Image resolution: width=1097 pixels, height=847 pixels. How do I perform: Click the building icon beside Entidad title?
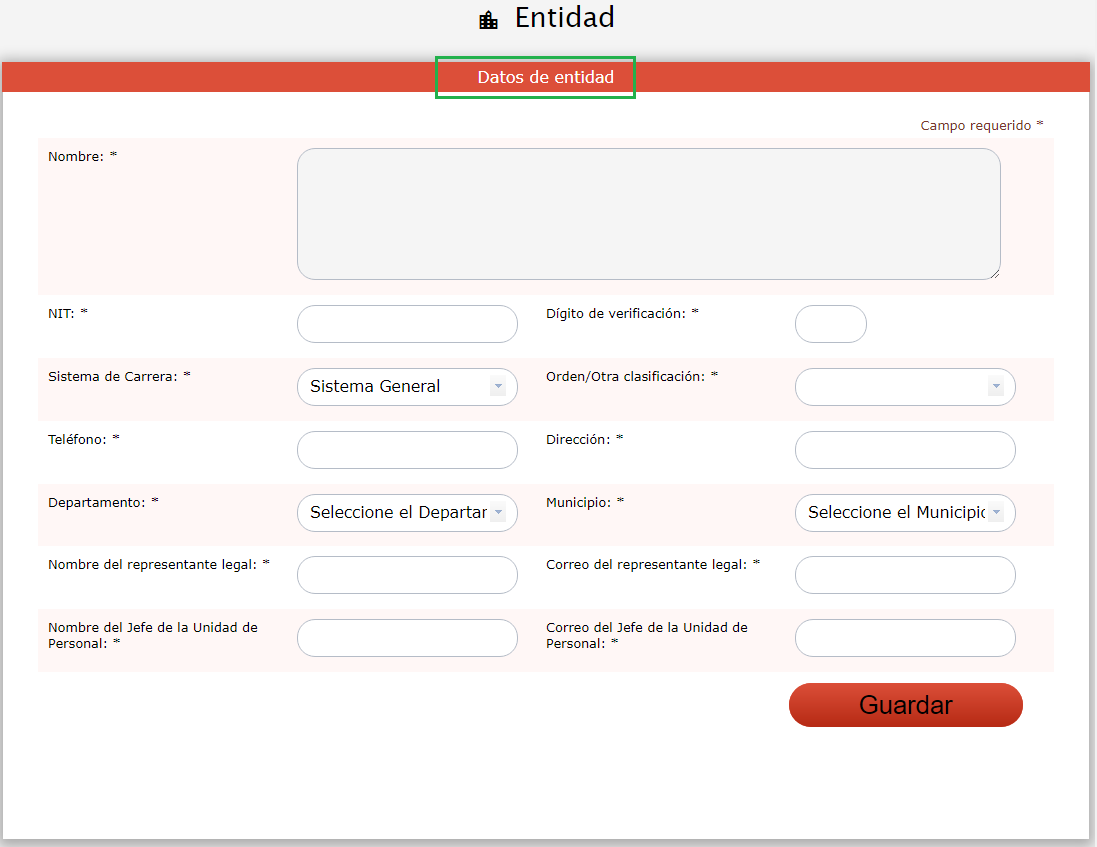(488, 20)
